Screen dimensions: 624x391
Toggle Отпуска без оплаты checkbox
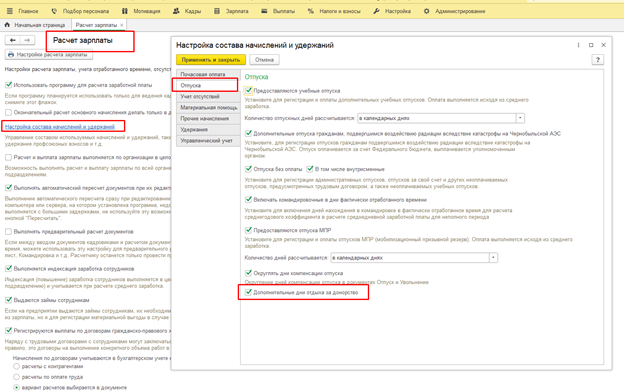248,169
